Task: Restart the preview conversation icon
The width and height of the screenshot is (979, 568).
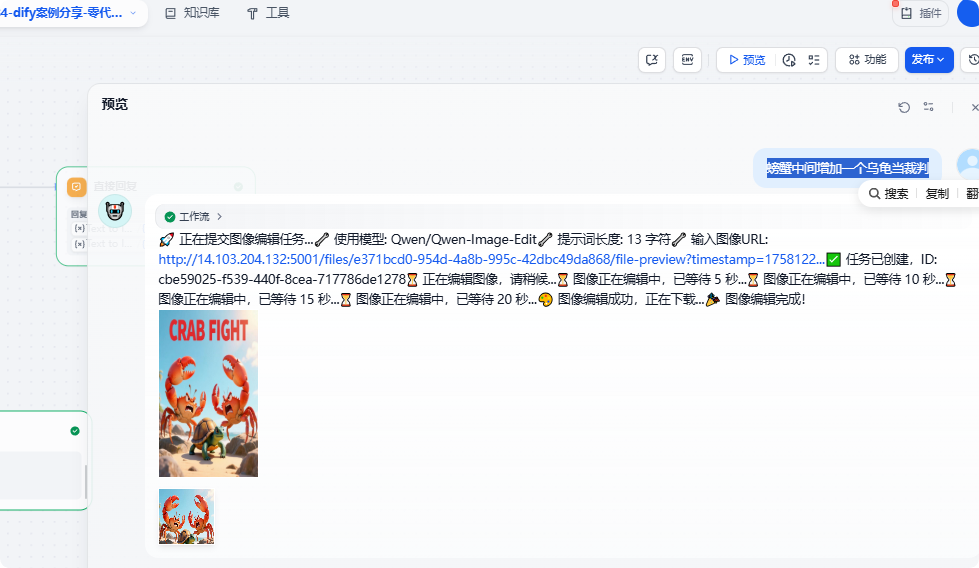Action: click(x=903, y=107)
